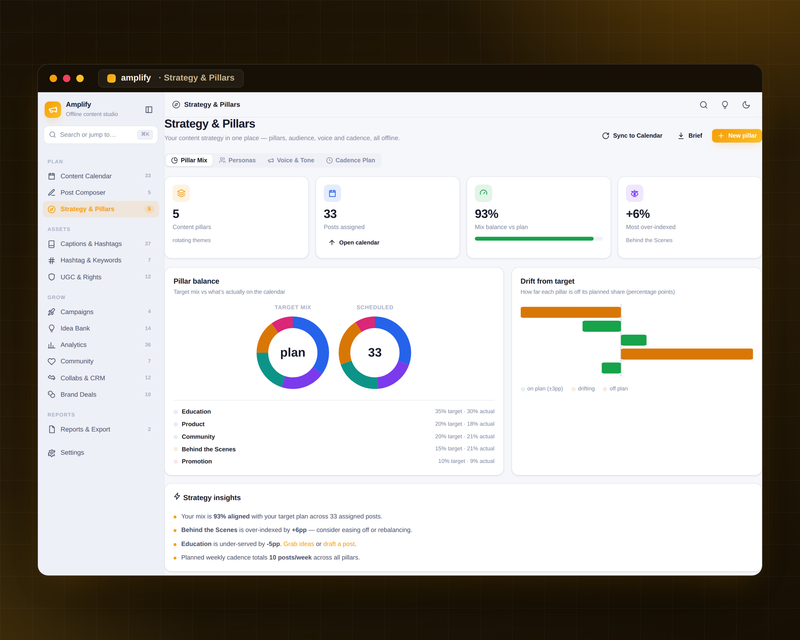Click the Product pillar row
The image size is (800, 640).
[334, 424]
